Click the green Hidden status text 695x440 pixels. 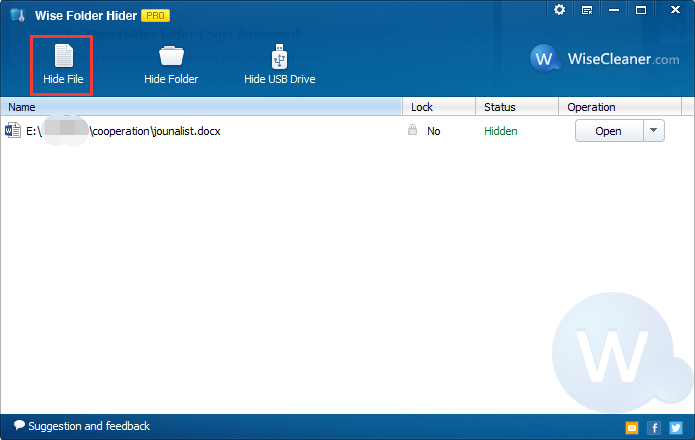click(x=500, y=131)
